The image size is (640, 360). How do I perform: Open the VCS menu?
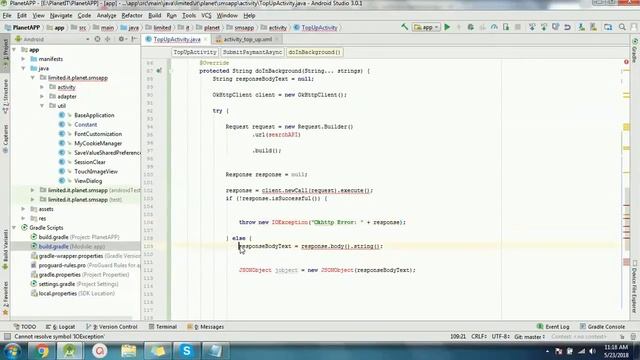206,16
